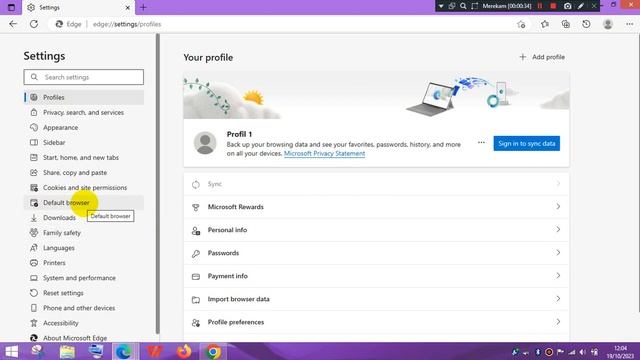
Task: Pause the screen recording
Action: (540, 6)
